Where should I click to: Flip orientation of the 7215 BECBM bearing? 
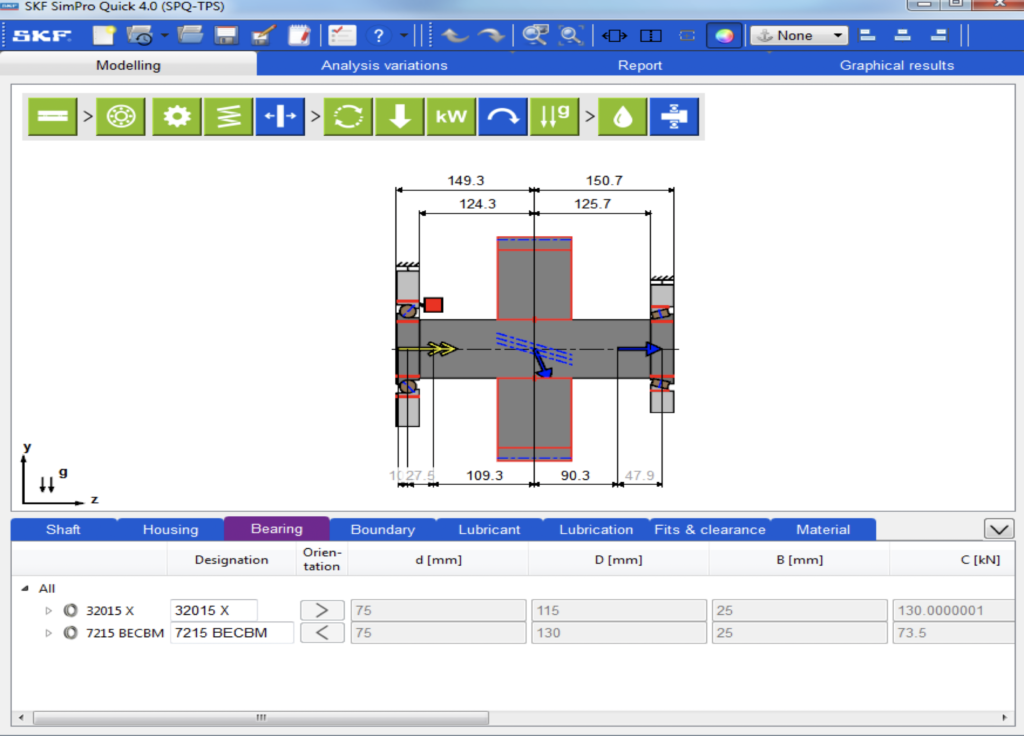tap(322, 632)
